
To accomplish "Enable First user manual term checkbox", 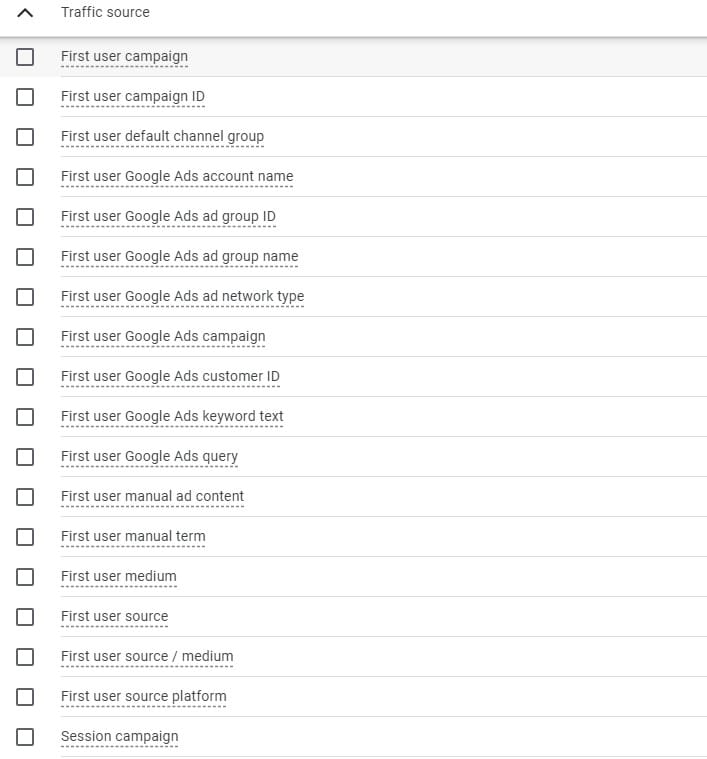I will pyautogui.click(x=25, y=537).
